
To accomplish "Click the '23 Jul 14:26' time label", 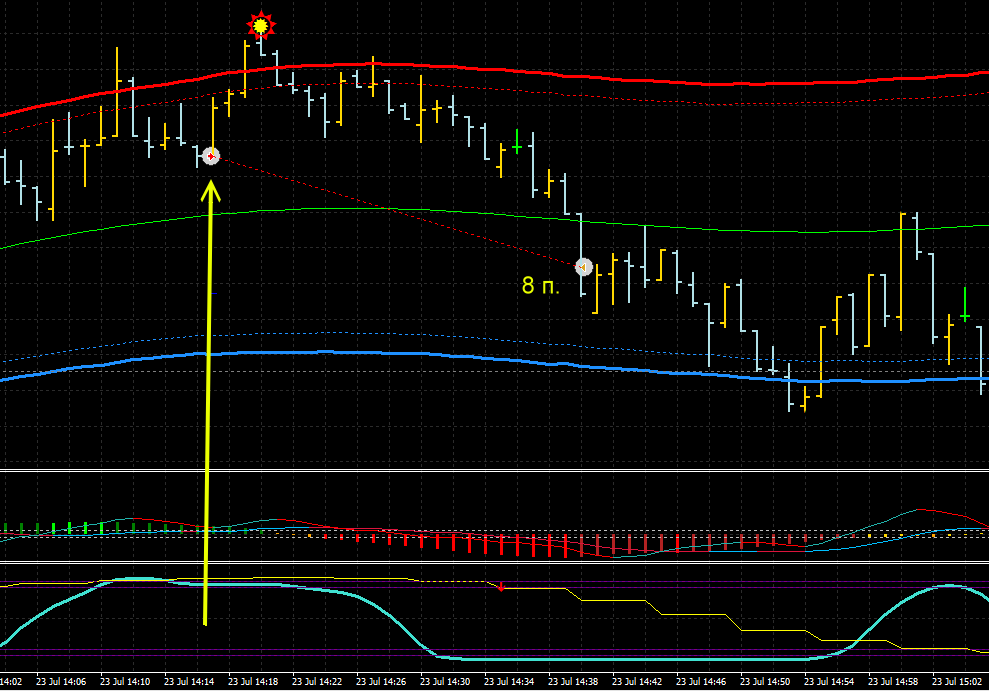I will [380, 681].
